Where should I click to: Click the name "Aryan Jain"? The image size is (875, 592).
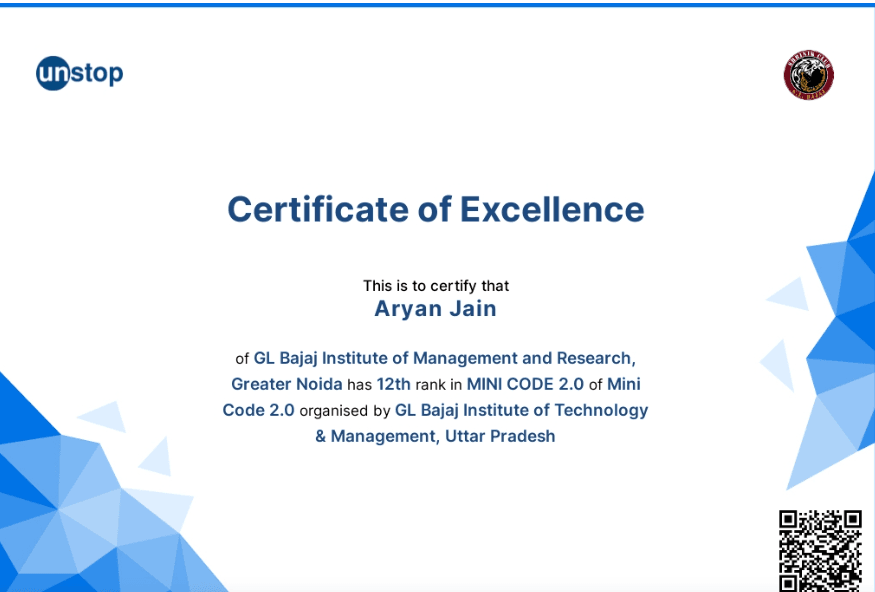click(435, 309)
